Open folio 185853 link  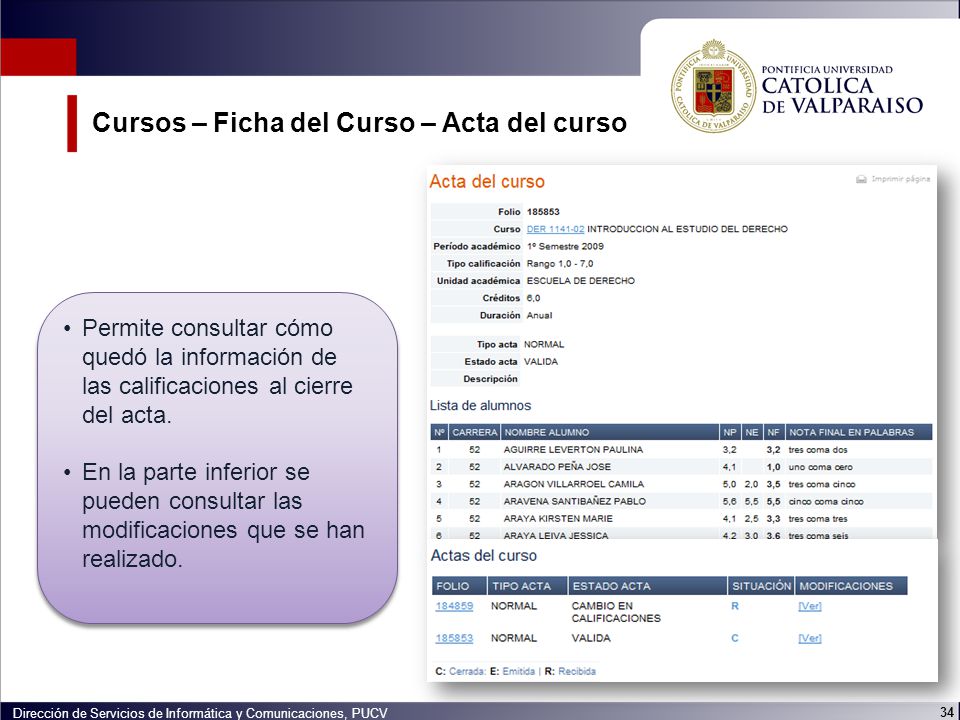pos(454,638)
